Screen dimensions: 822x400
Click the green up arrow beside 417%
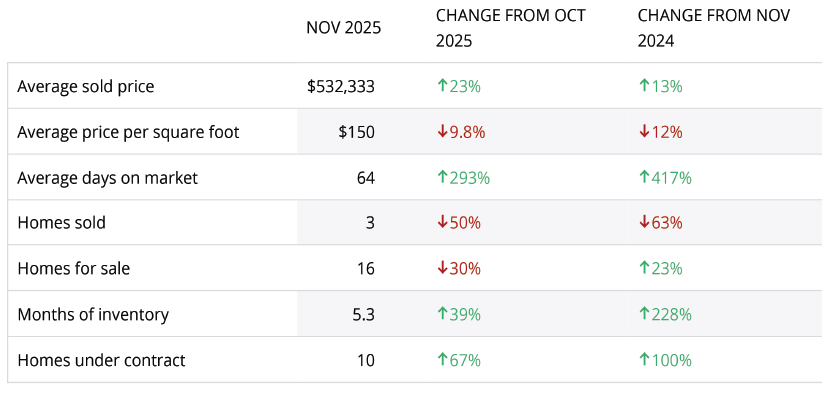coord(644,178)
